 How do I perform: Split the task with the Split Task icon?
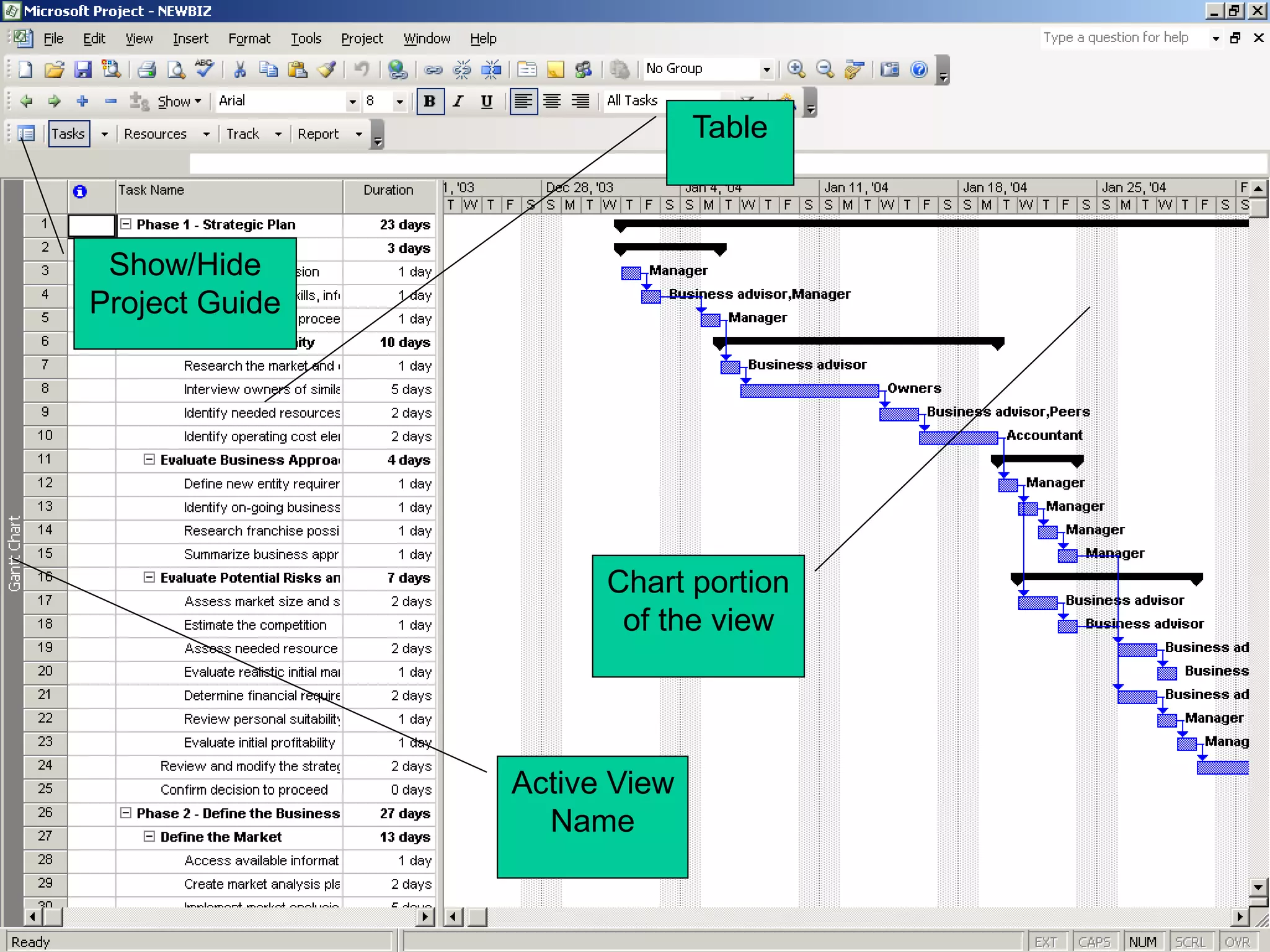click(491, 69)
